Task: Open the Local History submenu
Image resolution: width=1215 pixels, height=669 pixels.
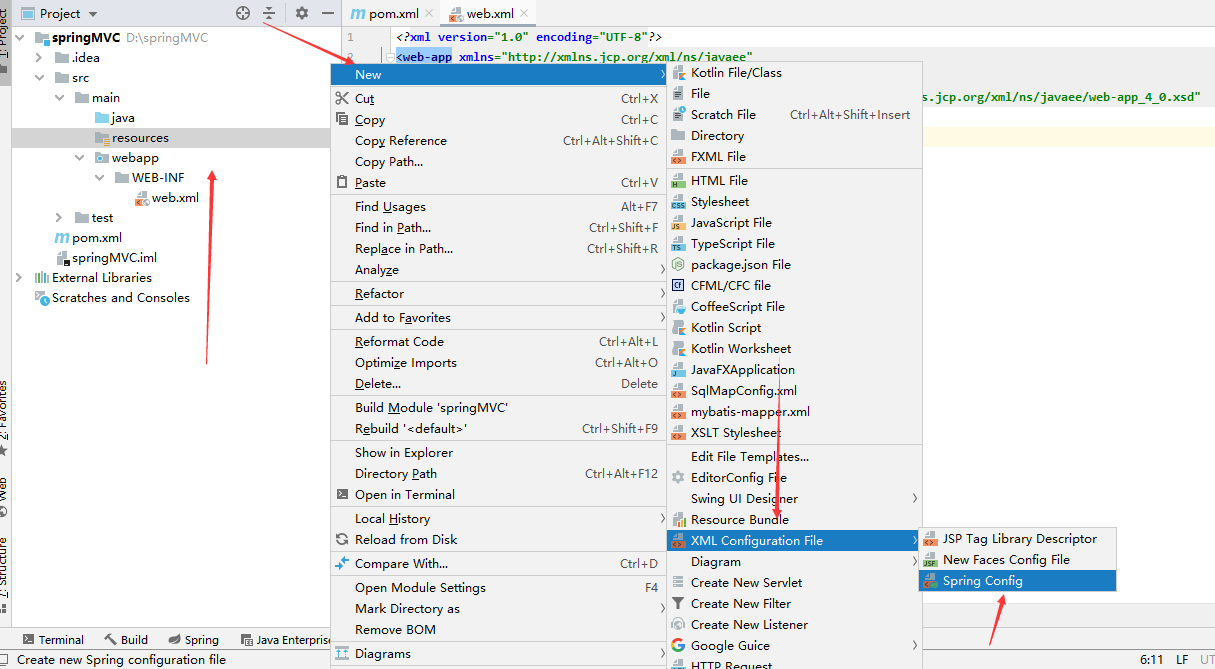Action: pos(498,519)
